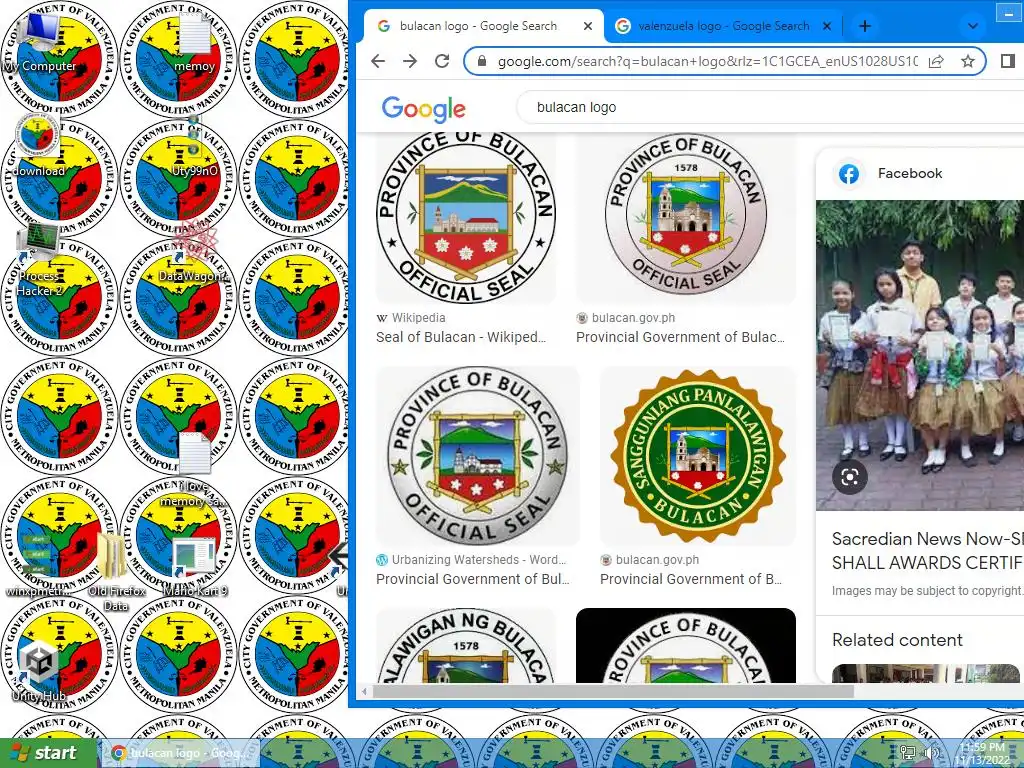
Task: Focus the Chrome address bar URL
Action: click(x=707, y=61)
